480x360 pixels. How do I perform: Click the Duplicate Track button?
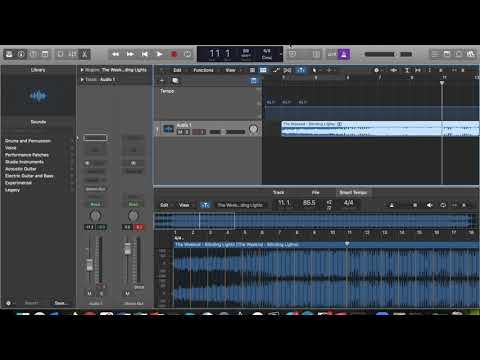[x=175, y=80]
